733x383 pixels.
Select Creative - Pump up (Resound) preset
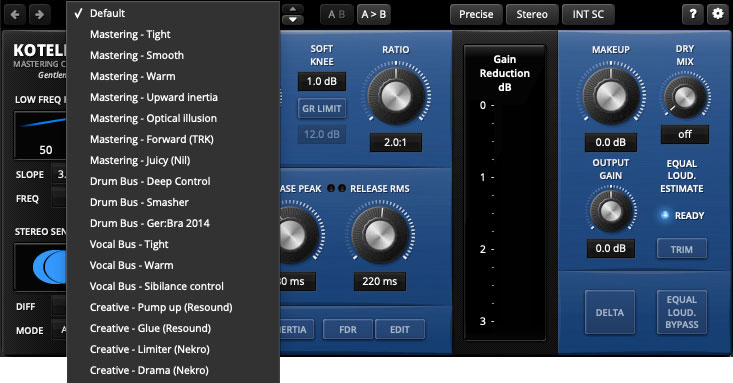tap(173, 307)
